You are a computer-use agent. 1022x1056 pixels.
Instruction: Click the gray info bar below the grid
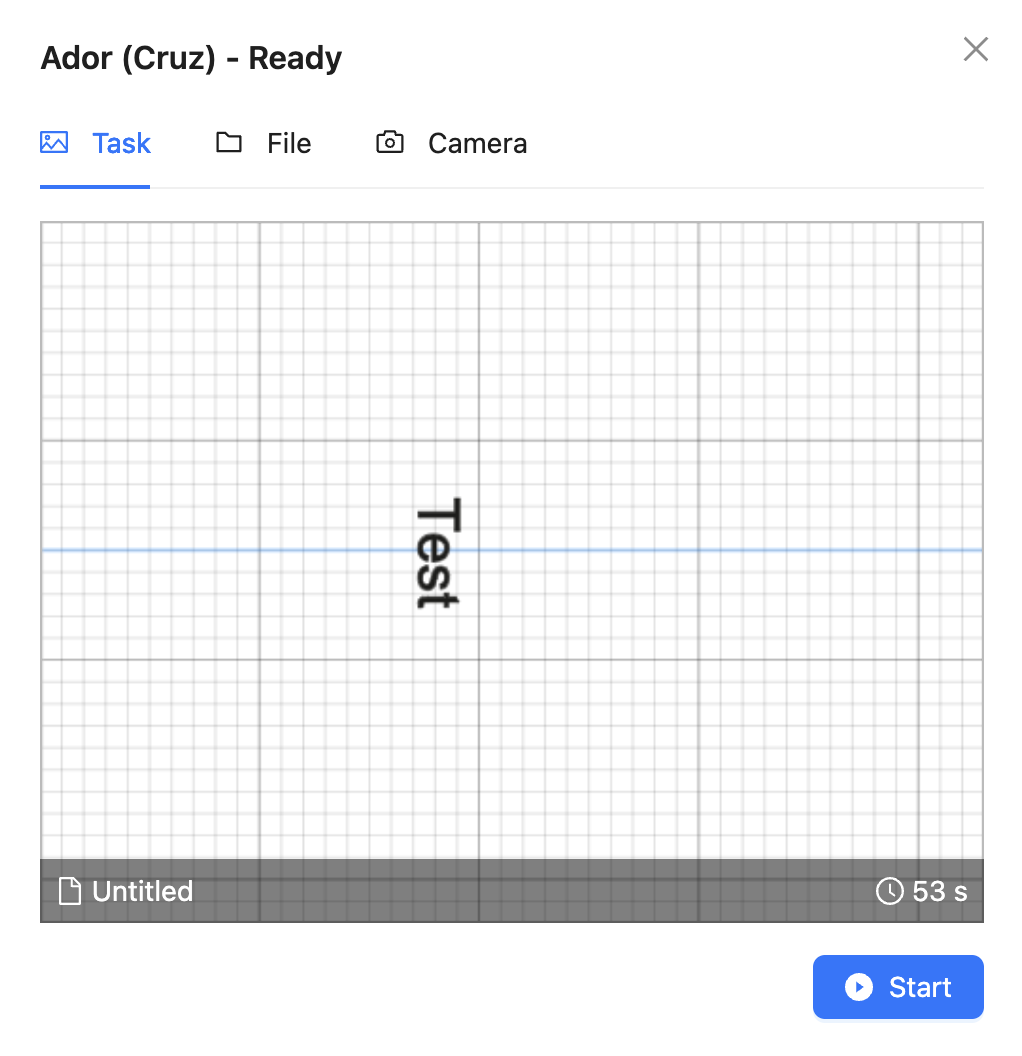[512, 891]
